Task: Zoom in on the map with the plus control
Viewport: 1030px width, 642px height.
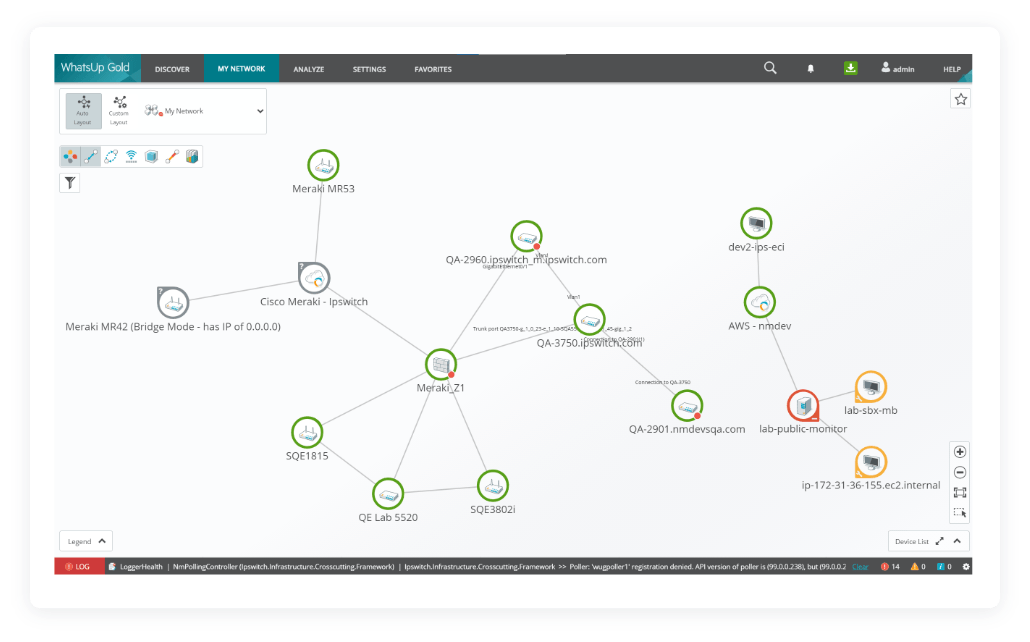Action: 960,451
